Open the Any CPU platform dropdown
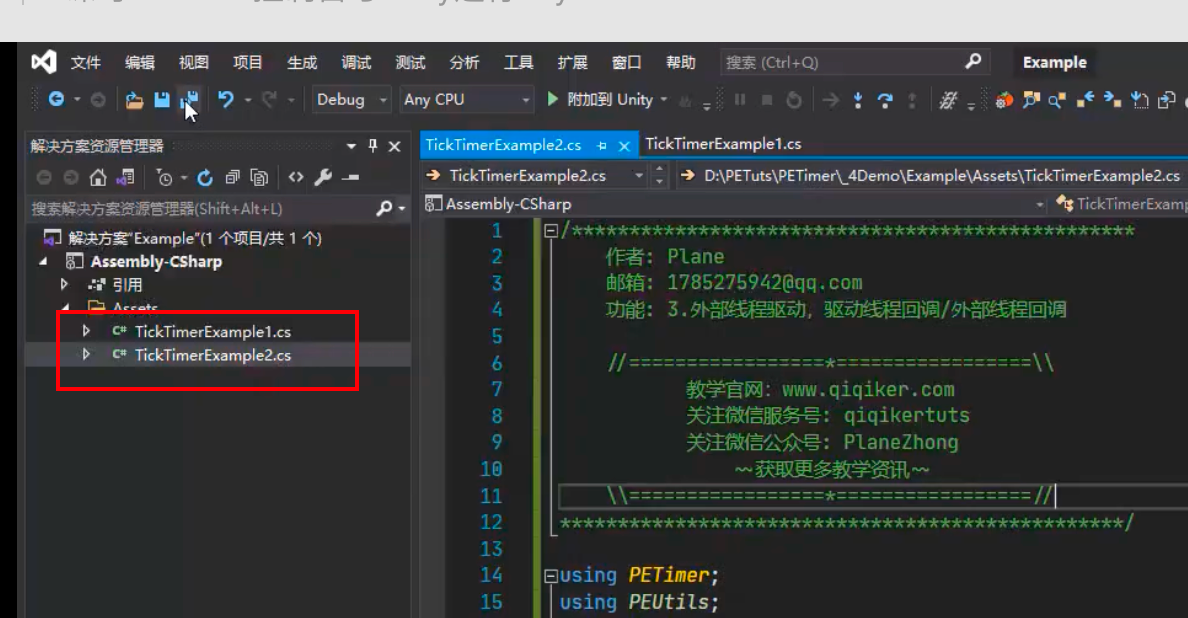The image size is (1188, 618). click(526, 100)
